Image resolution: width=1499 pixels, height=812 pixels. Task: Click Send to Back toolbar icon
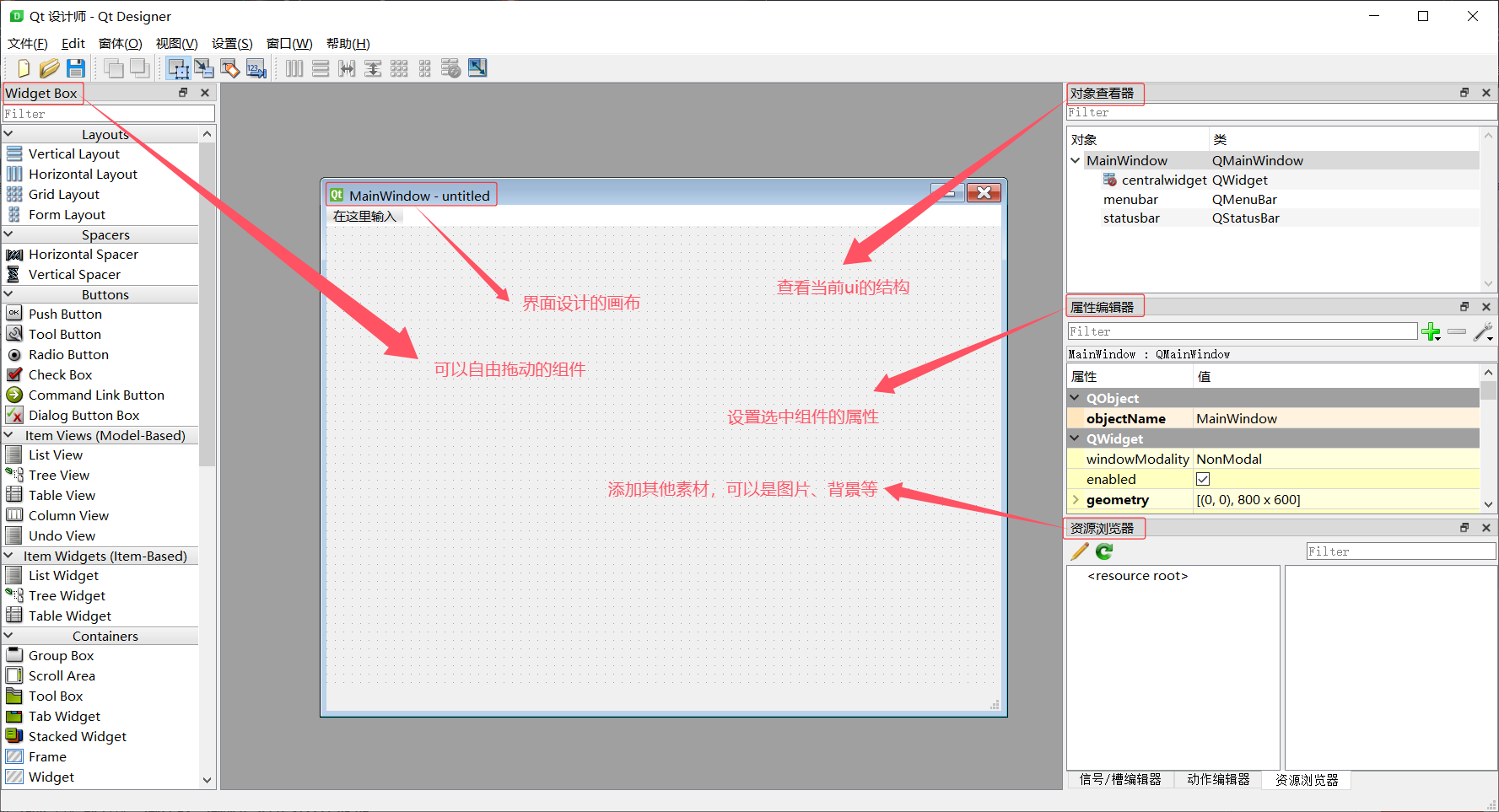point(139,68)
